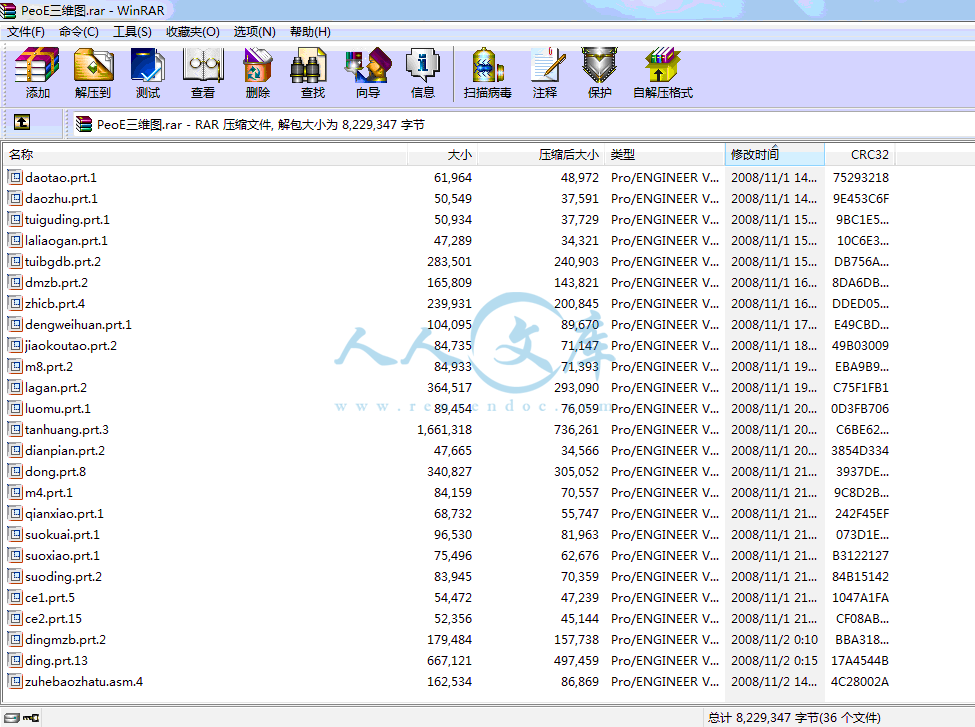Click the drive icon in status bar
The height and width of the screenshot is (727, 975).
tap(12, 718)
